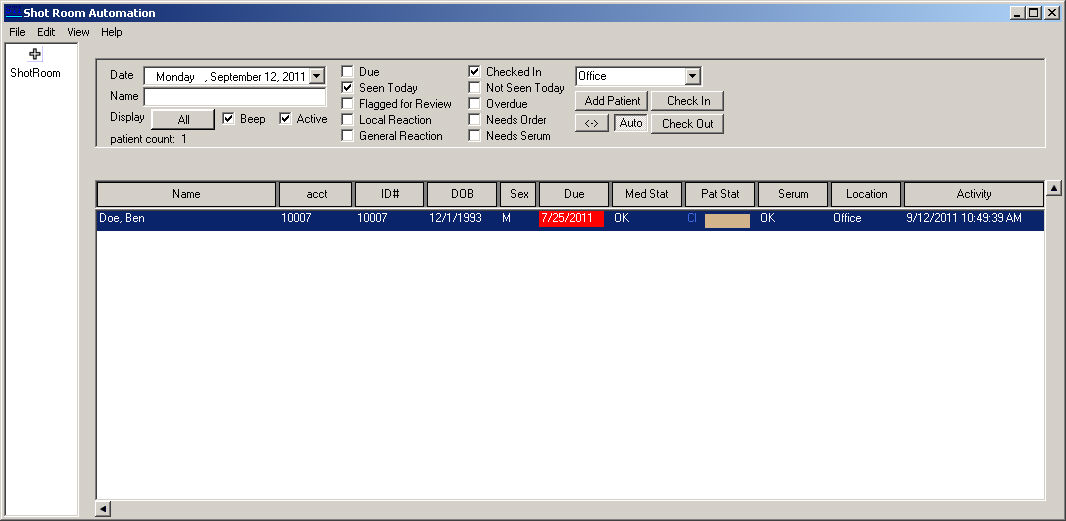The image size is (1066, 521).
Task: Click the app icon in title bar
Action: pyautogui.click(x=13, y=13)
